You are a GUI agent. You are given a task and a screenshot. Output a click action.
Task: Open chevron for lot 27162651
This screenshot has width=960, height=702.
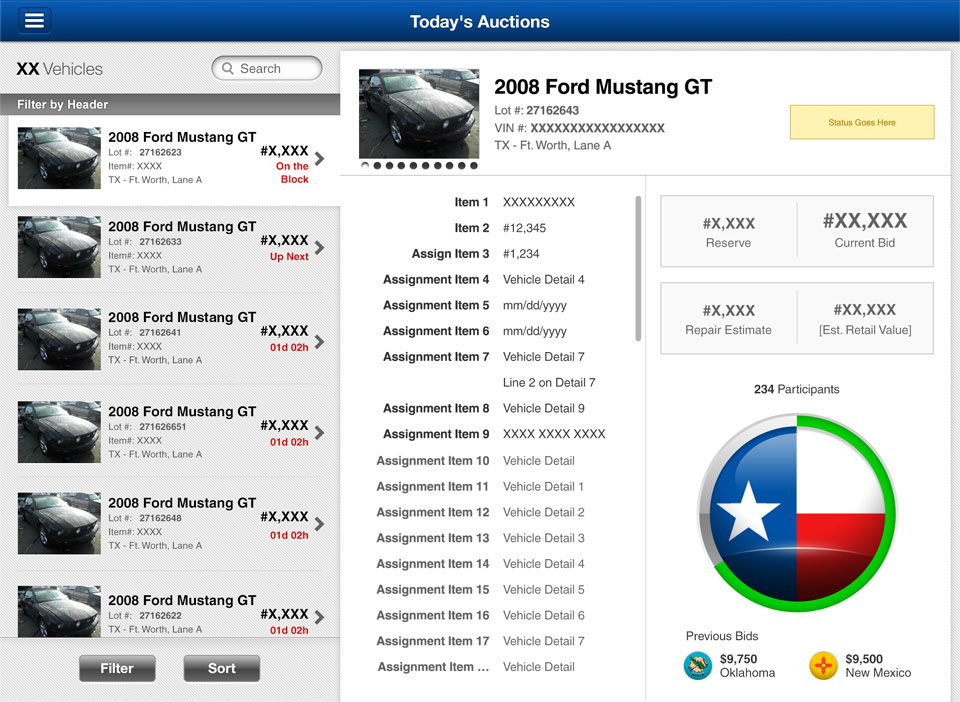click(319, 433)
